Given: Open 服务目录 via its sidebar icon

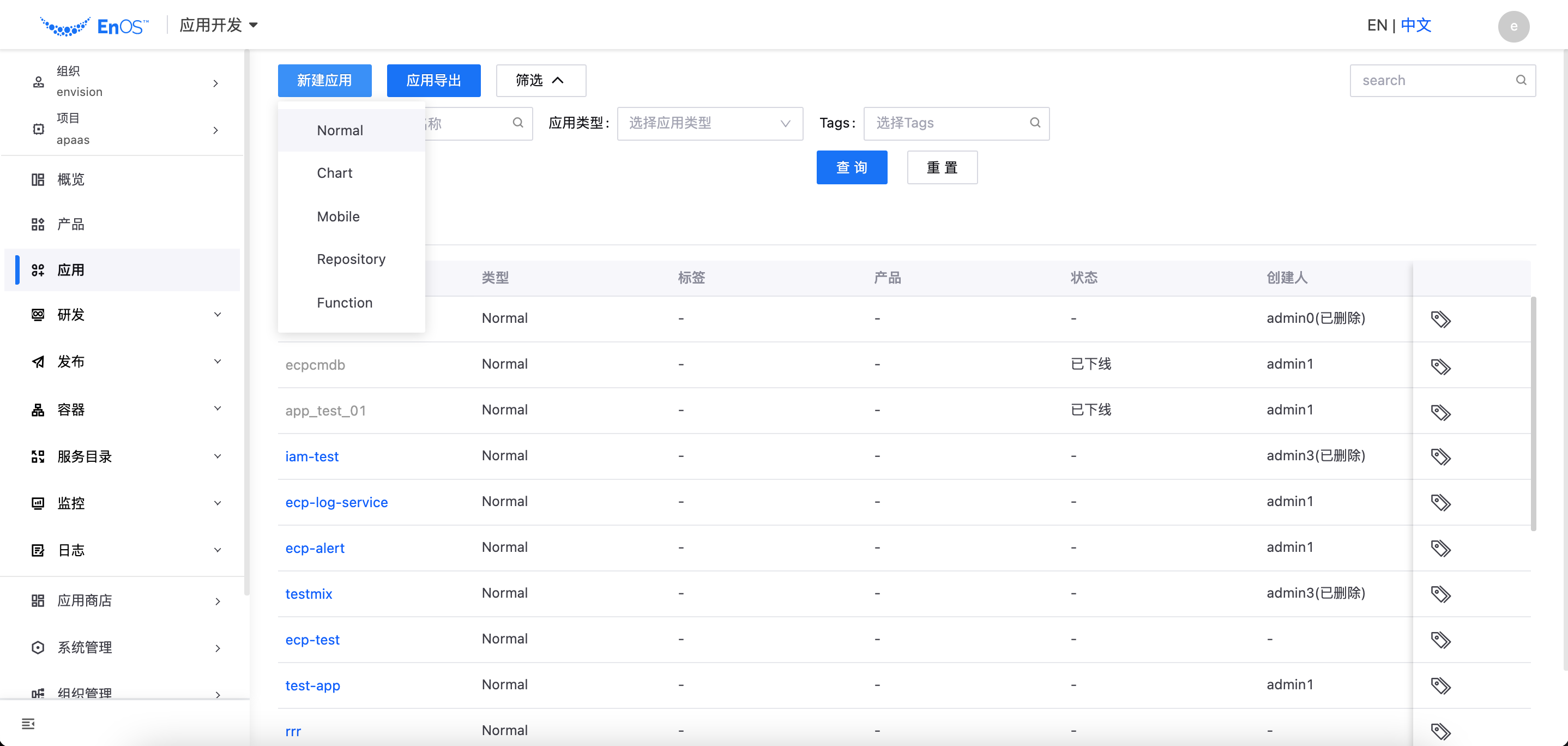Looking at the screenshot, I should [x=38, y=456].
